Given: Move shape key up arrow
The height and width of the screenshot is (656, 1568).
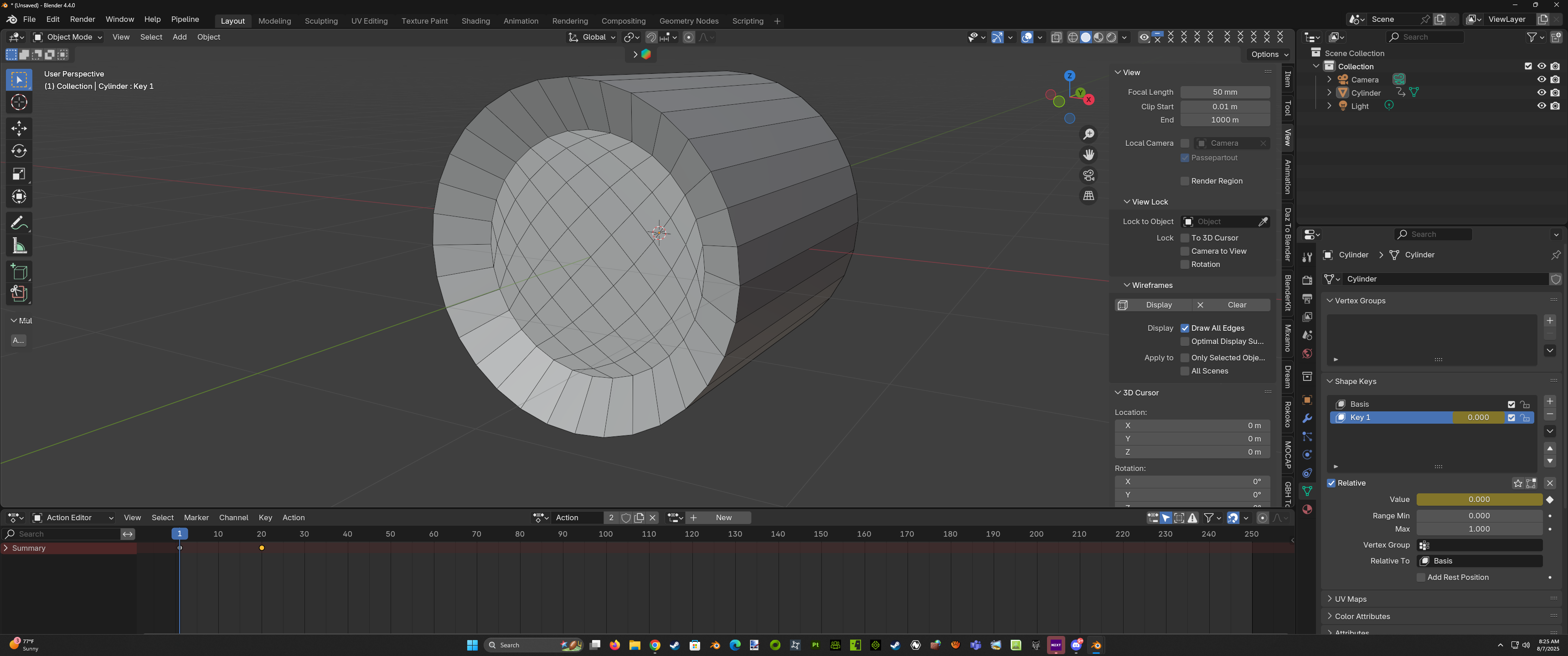Looking at the screenshot, I should [1550, 448].
